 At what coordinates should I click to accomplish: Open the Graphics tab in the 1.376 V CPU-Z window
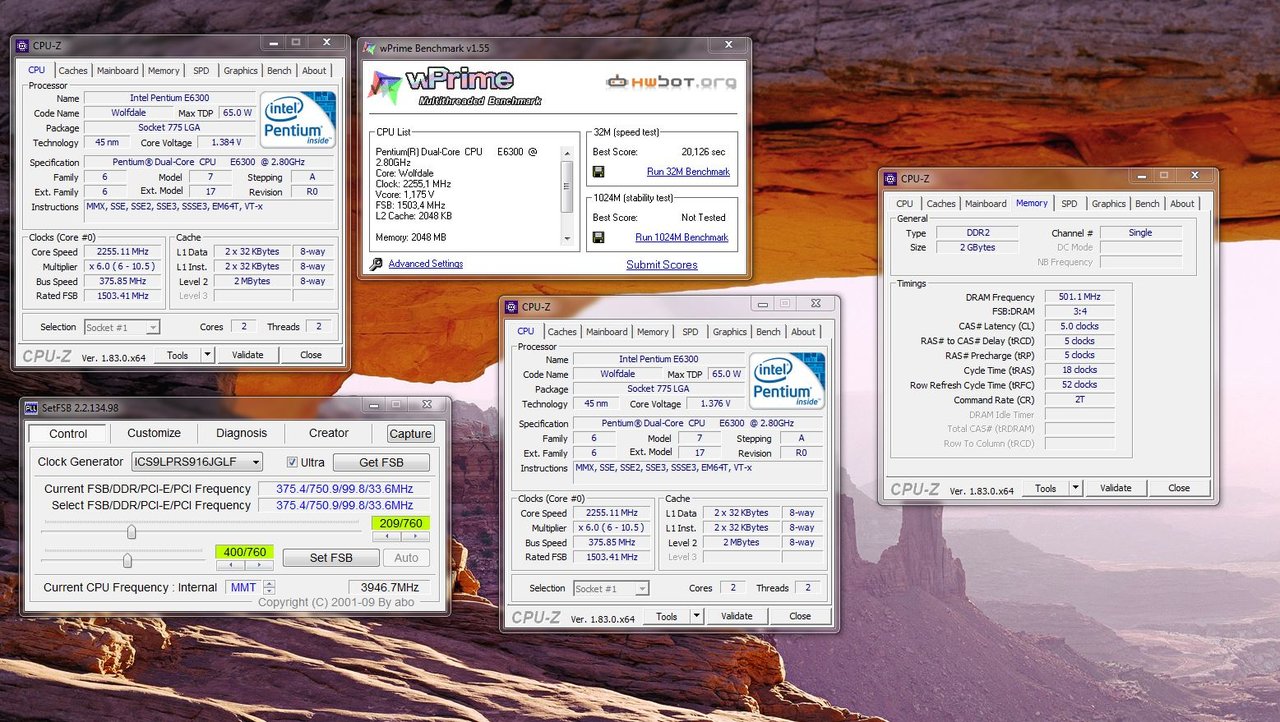point(729,332)
